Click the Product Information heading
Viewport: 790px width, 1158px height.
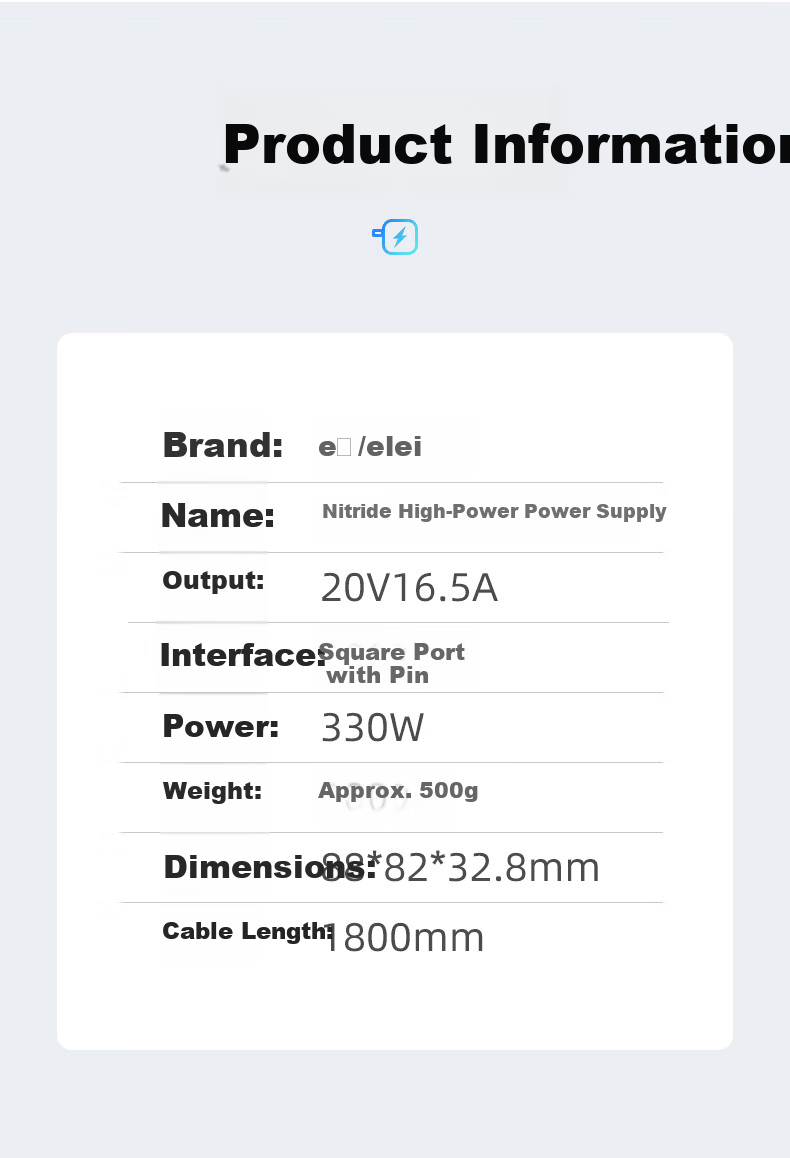[506, 144]
